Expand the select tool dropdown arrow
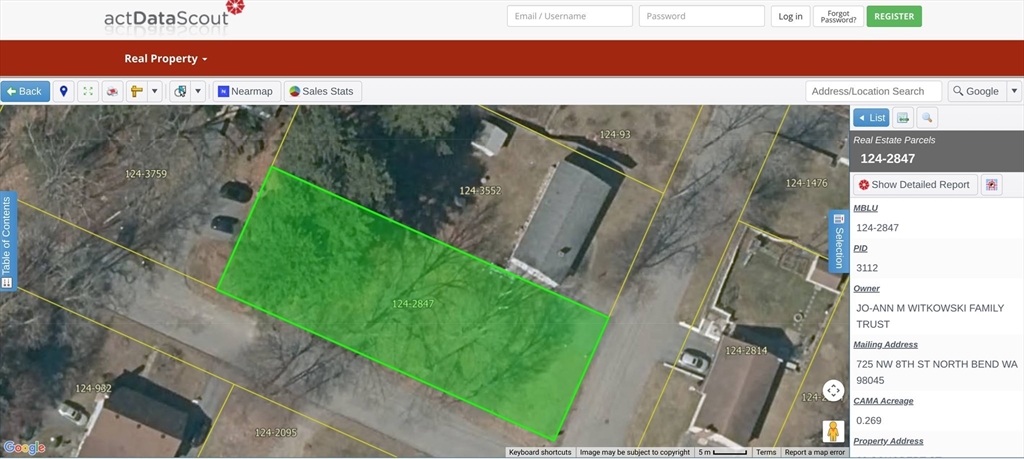 pyautogui.click(x=198, y=91)
